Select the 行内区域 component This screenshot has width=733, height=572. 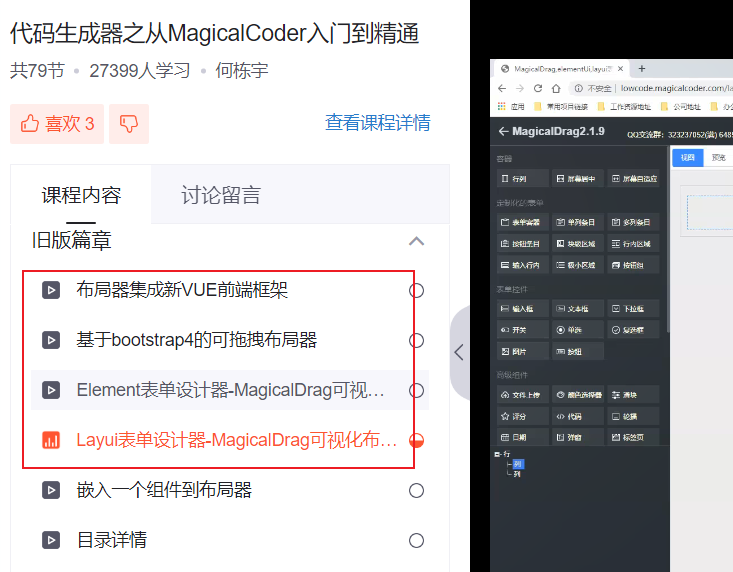point(633,243)
